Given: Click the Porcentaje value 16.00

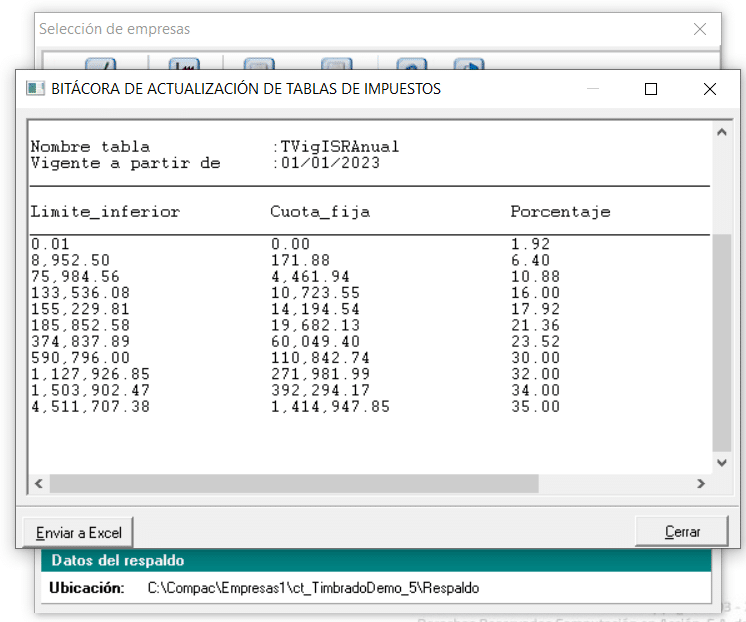Looking at the screenshot, I should pyautogui.click(x=535, y=293).
